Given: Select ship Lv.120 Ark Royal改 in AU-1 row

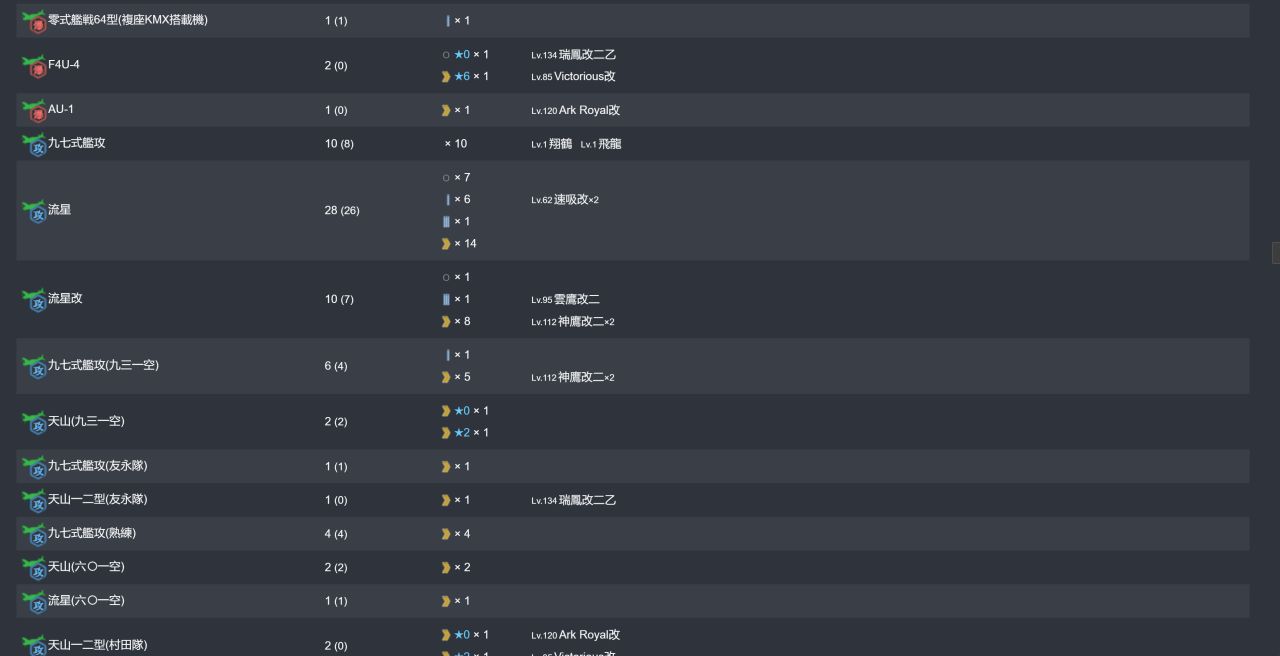Looking at the screenshot, I should click(576, 111).
